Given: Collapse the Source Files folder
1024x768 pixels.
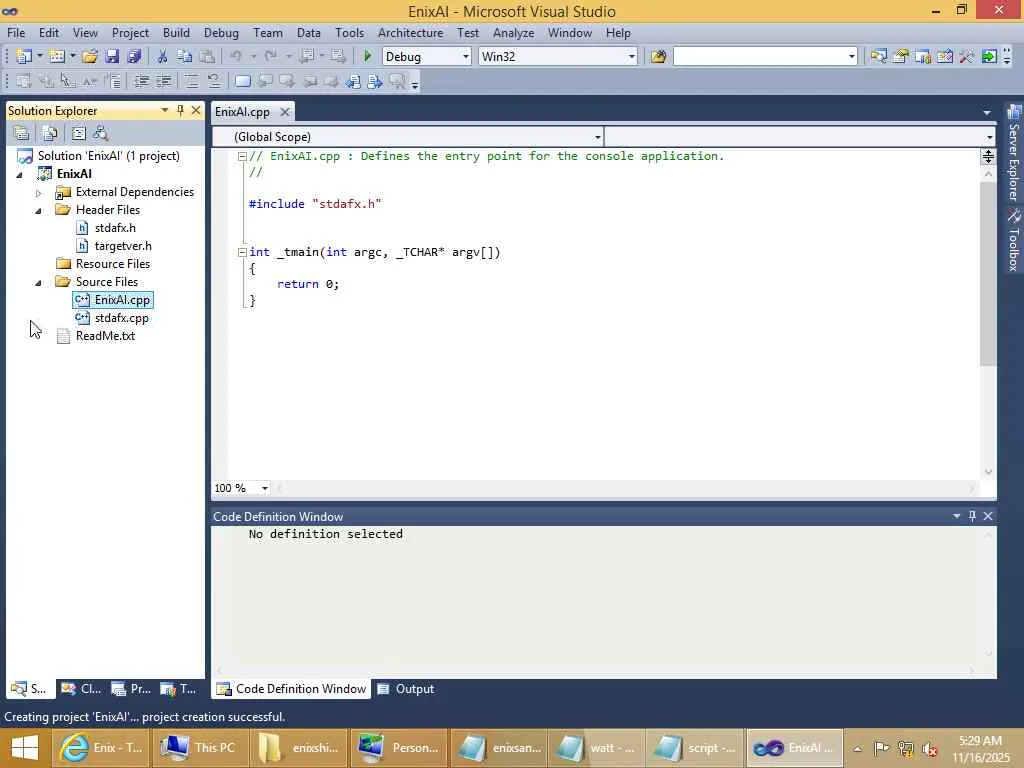Looking at the screenshot, I should click(39, 283).
